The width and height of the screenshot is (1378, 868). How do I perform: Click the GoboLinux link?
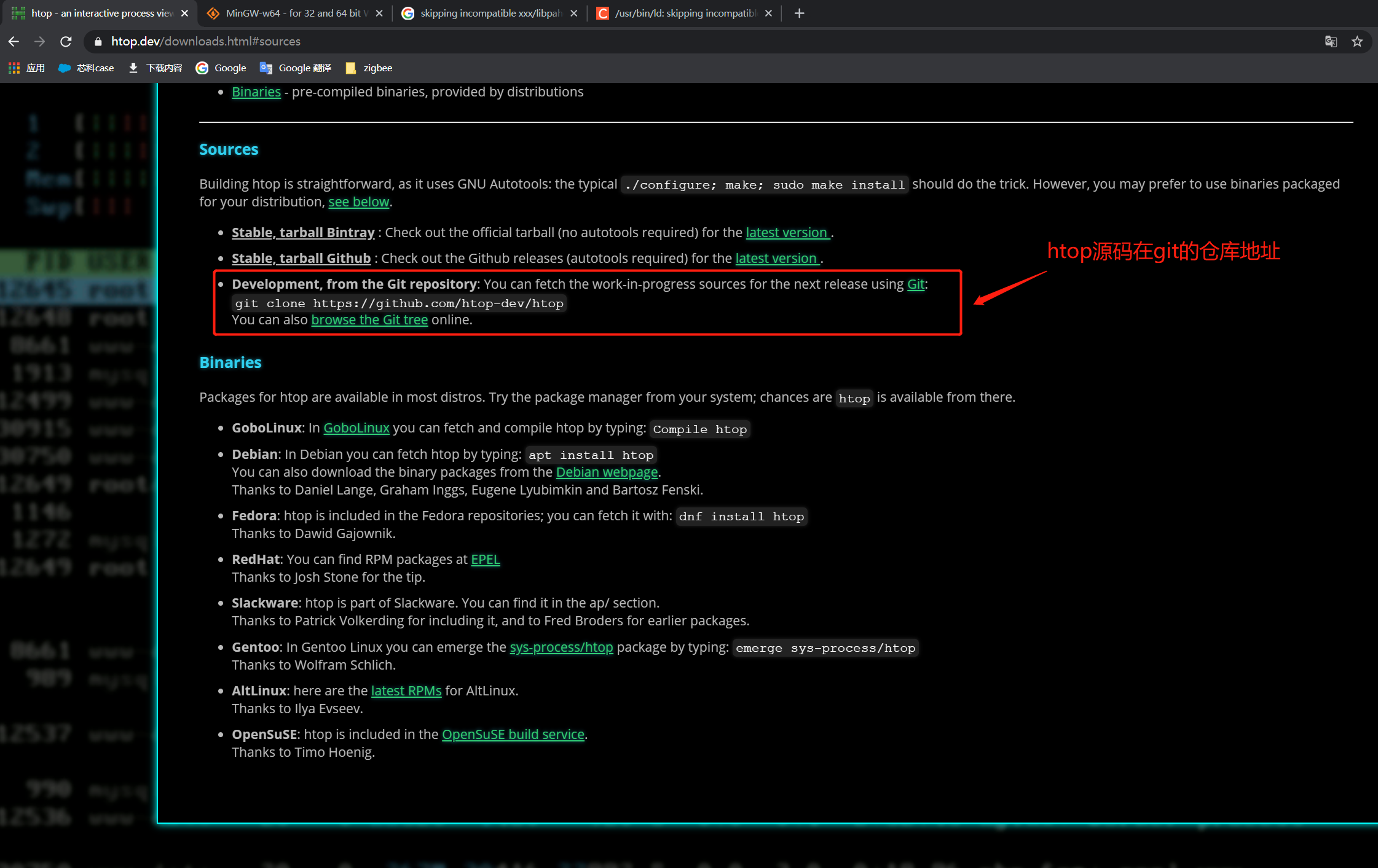tap(356, 428)
